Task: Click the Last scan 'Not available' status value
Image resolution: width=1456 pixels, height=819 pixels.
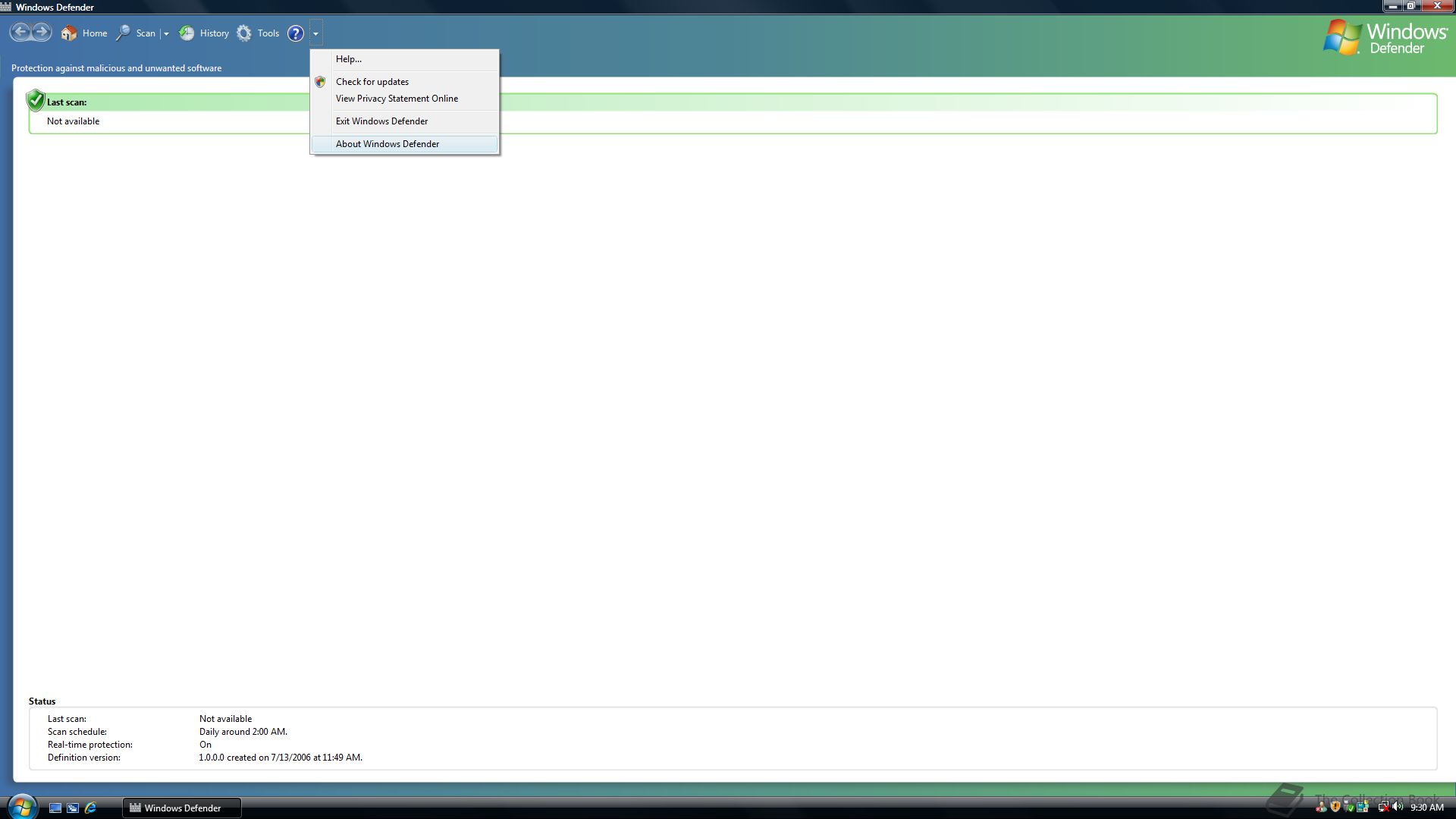Action: click(225, 719)
